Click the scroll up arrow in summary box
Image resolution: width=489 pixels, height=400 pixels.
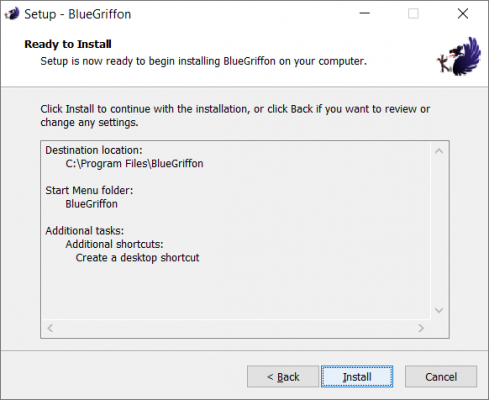[x=439, y=151]
